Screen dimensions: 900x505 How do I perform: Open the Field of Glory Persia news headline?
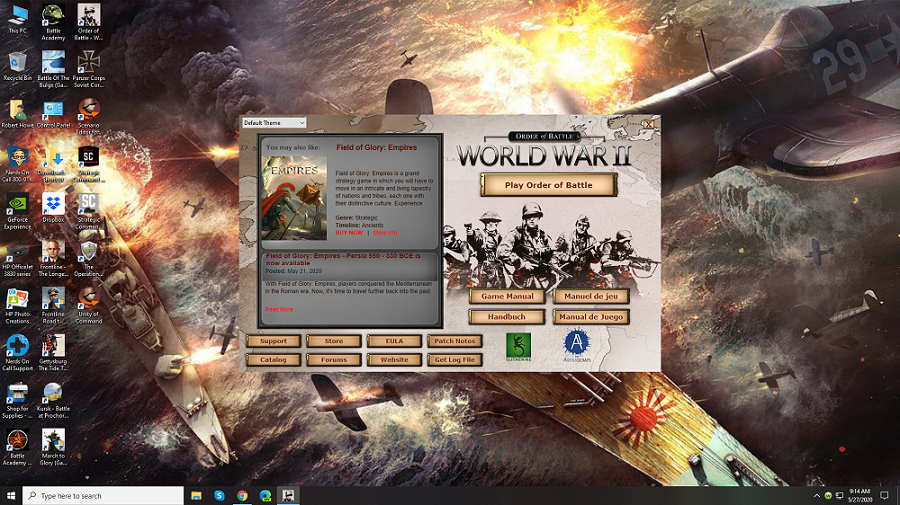click(343, 259)
